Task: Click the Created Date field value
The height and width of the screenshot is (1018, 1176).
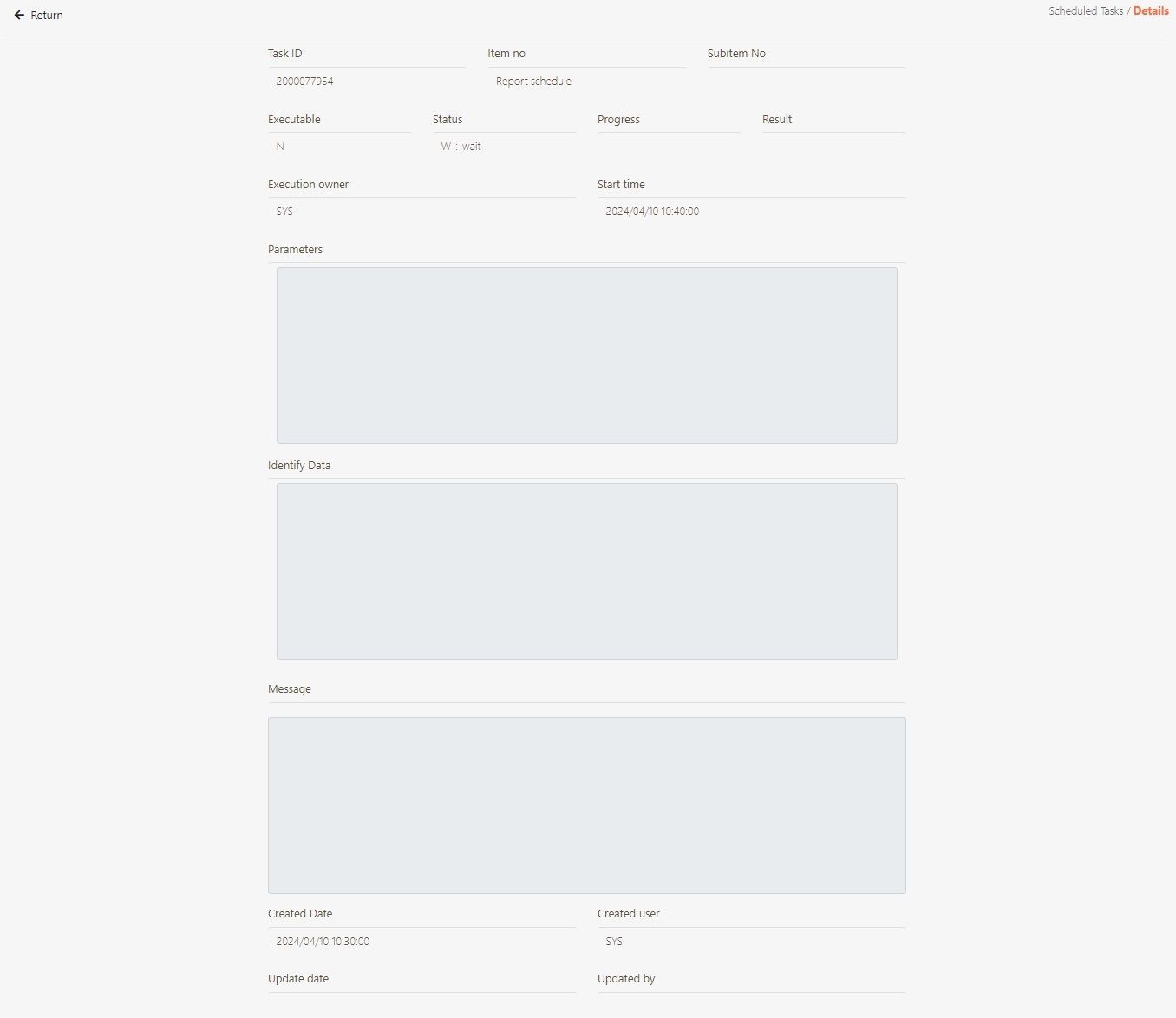Action: click(421, 942)
